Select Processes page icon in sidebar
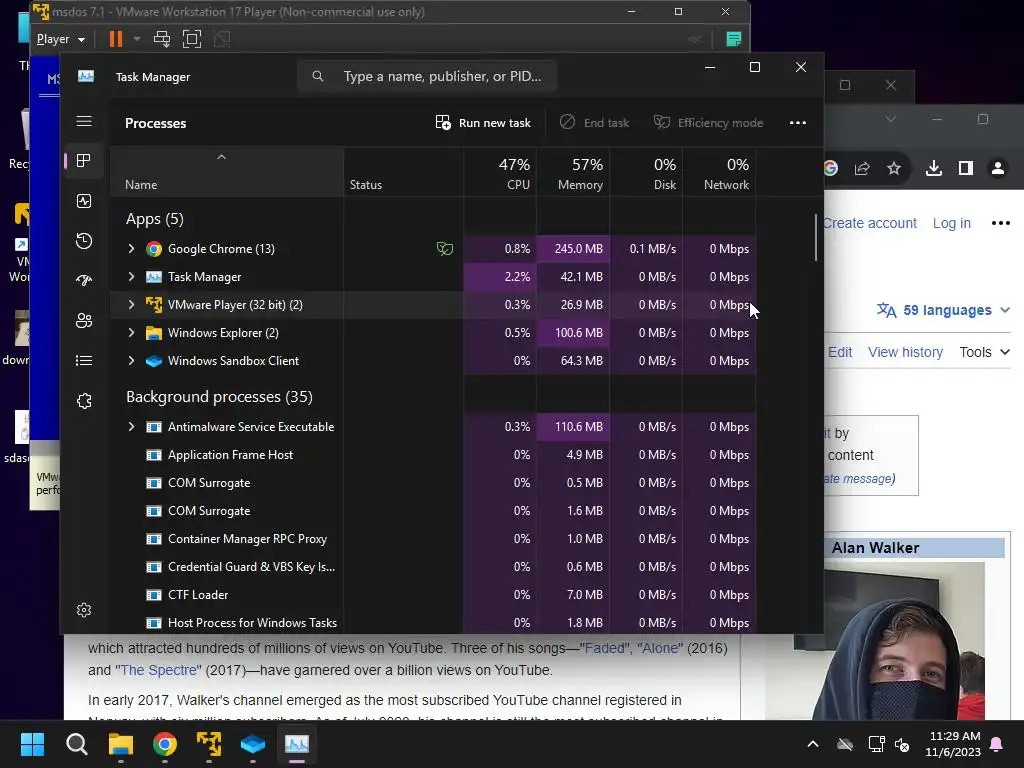1024x768 pixels. tap(84, 161)
